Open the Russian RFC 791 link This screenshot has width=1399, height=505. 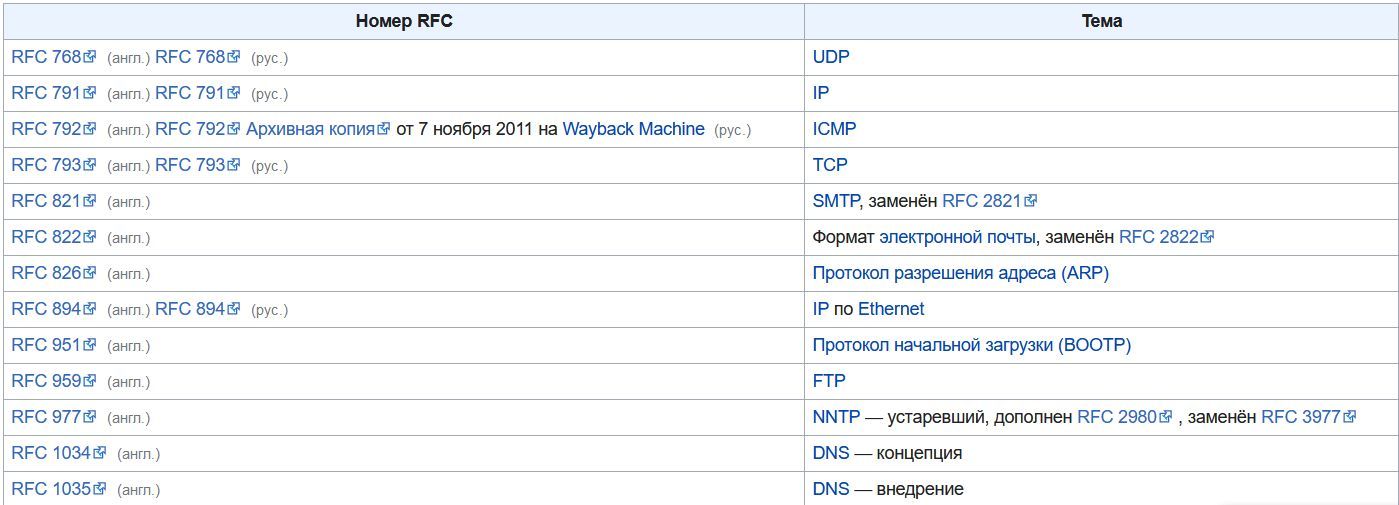pyautogui.click(x=190, y=93)
